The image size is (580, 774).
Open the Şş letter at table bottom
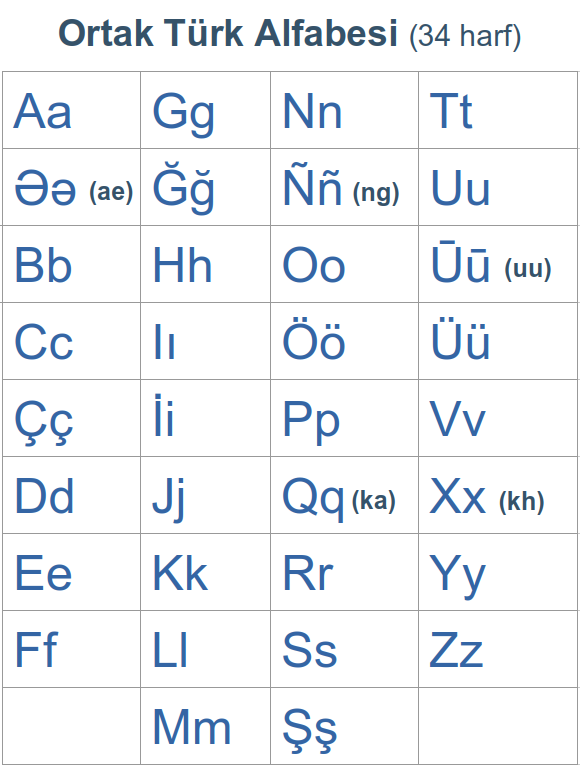click(x=309, y=730)
